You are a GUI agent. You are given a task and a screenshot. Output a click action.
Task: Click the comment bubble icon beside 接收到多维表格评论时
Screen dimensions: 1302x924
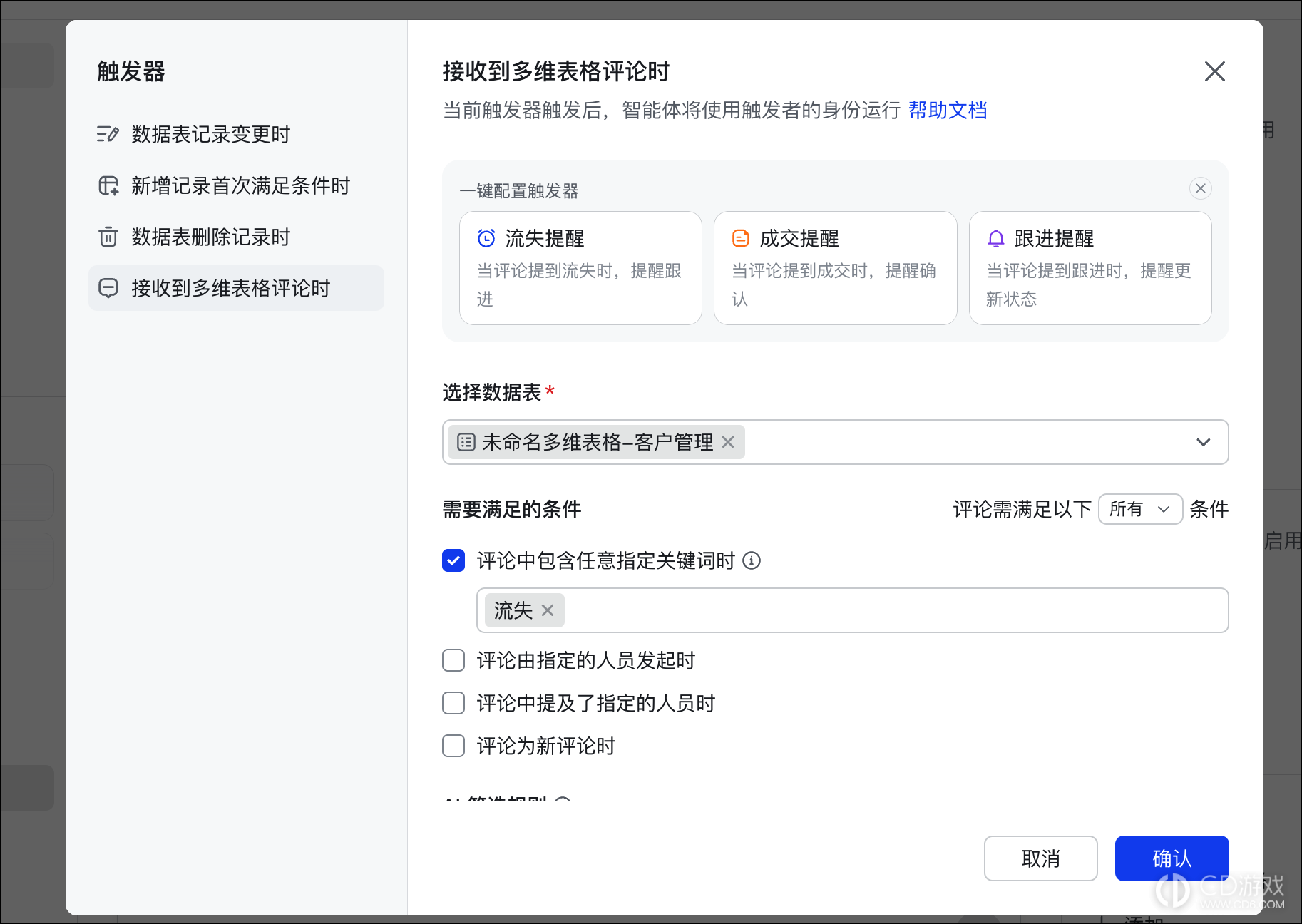(x=108, y=288)
